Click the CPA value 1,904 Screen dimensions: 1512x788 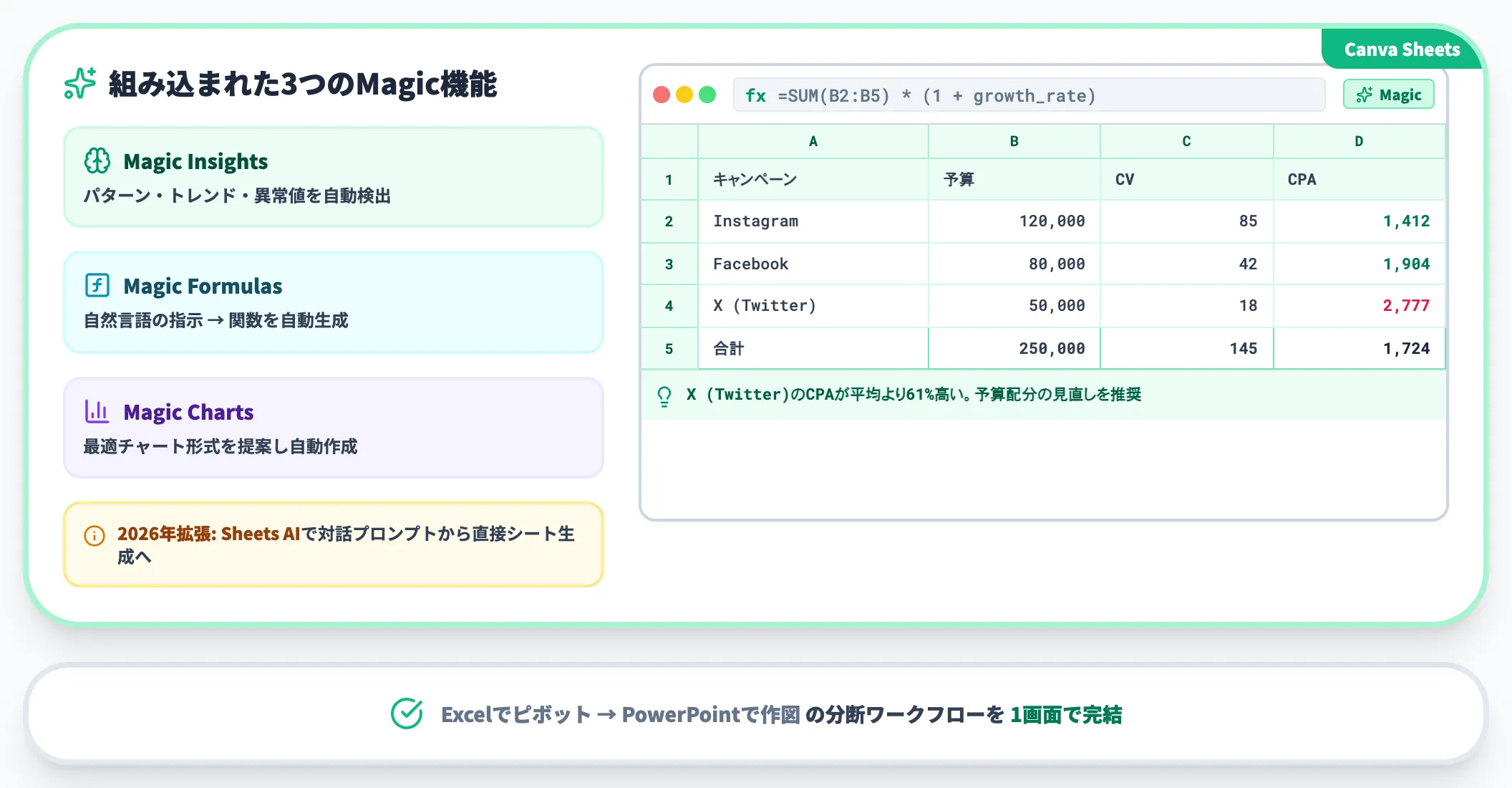(1359, 264)
